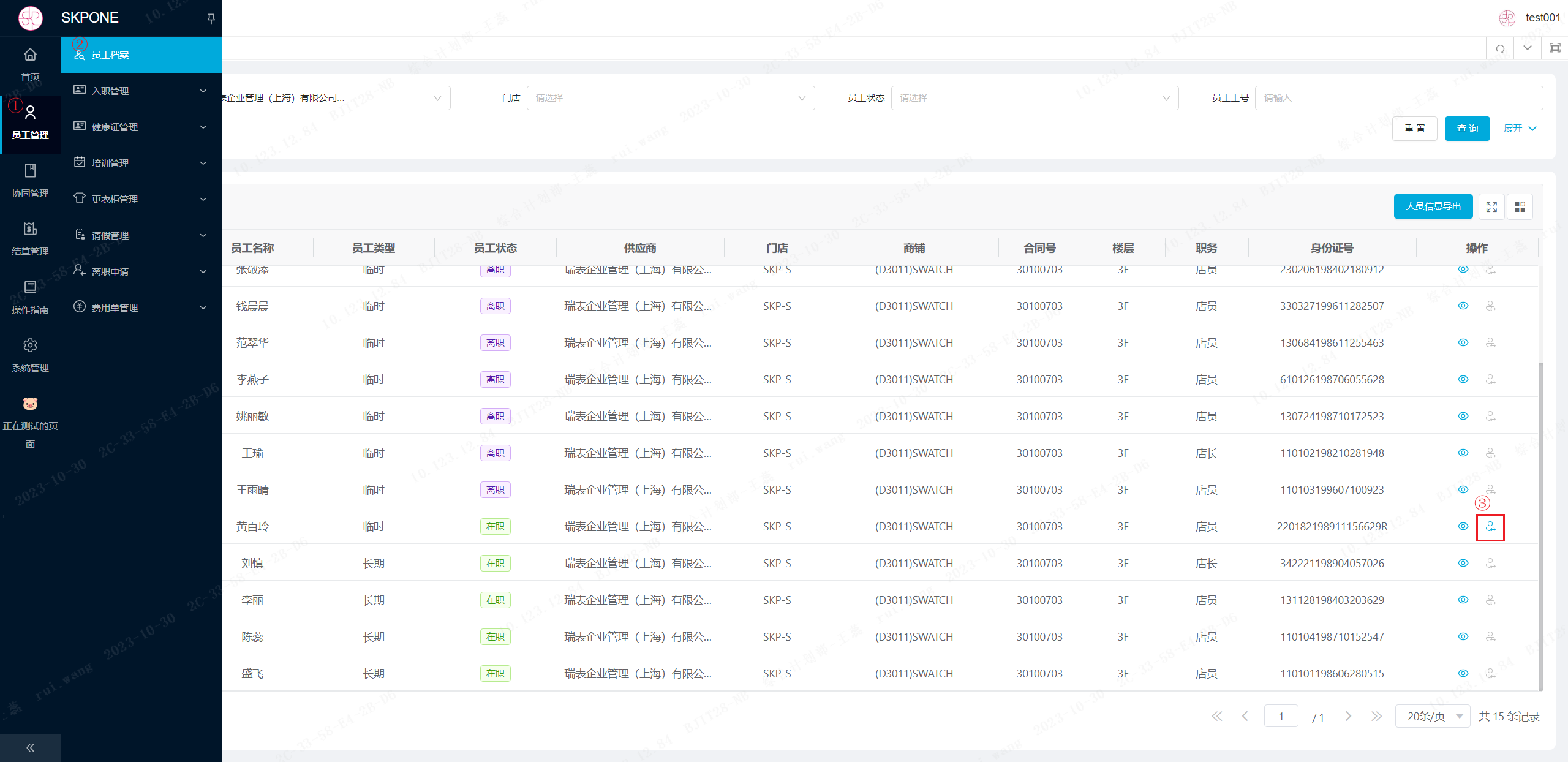
Task: Click the 人员信息导出 button
Action: coord(1433,207)
